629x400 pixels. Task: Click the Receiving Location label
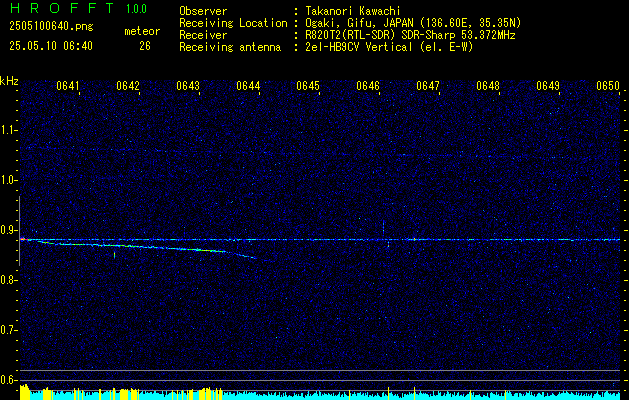pyautogui.click(x=233, y=23)
